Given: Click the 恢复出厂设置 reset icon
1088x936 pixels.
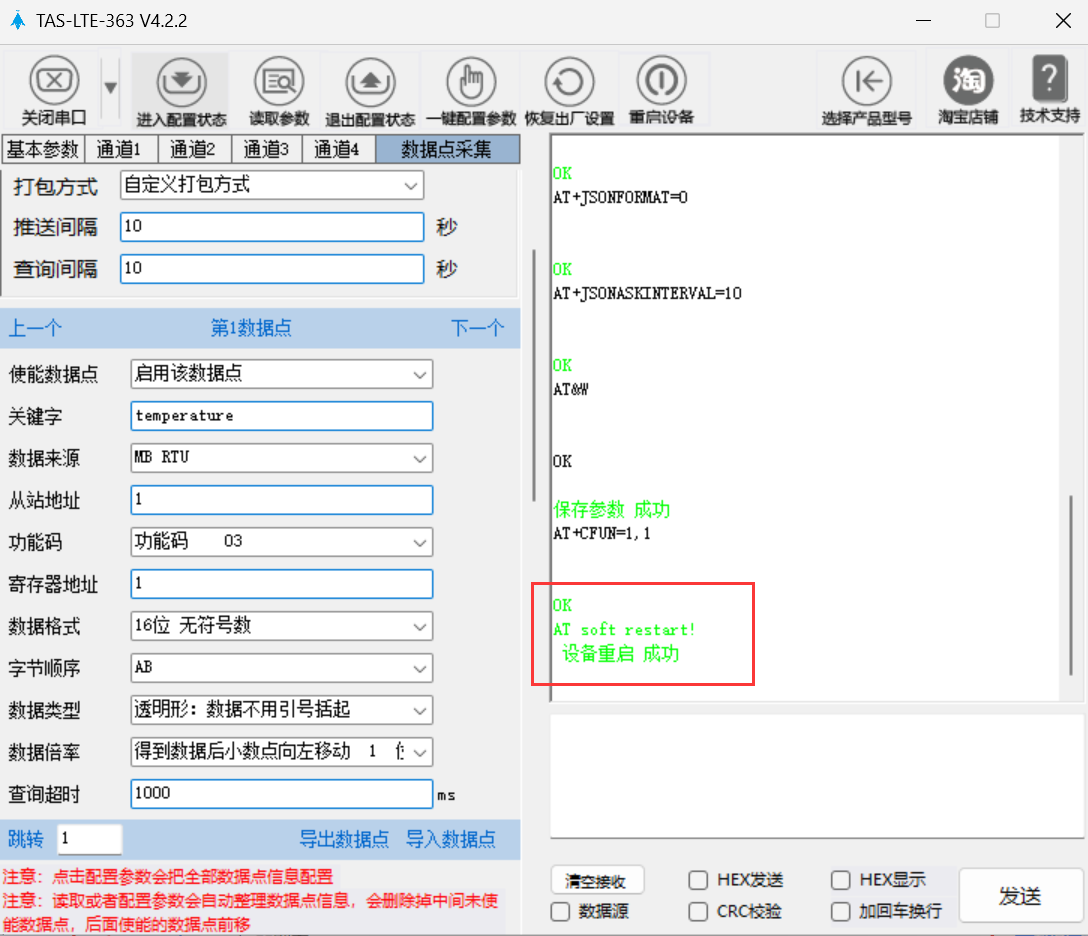Looking at the screenshot, I should (x=569, y=80).
